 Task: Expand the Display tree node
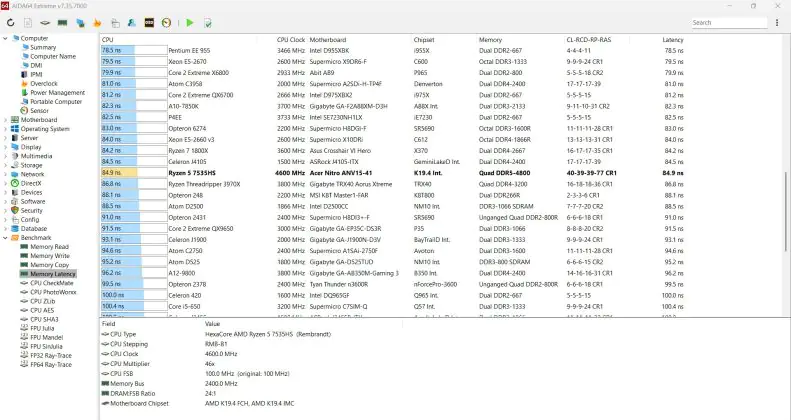[x=6, y=147]
